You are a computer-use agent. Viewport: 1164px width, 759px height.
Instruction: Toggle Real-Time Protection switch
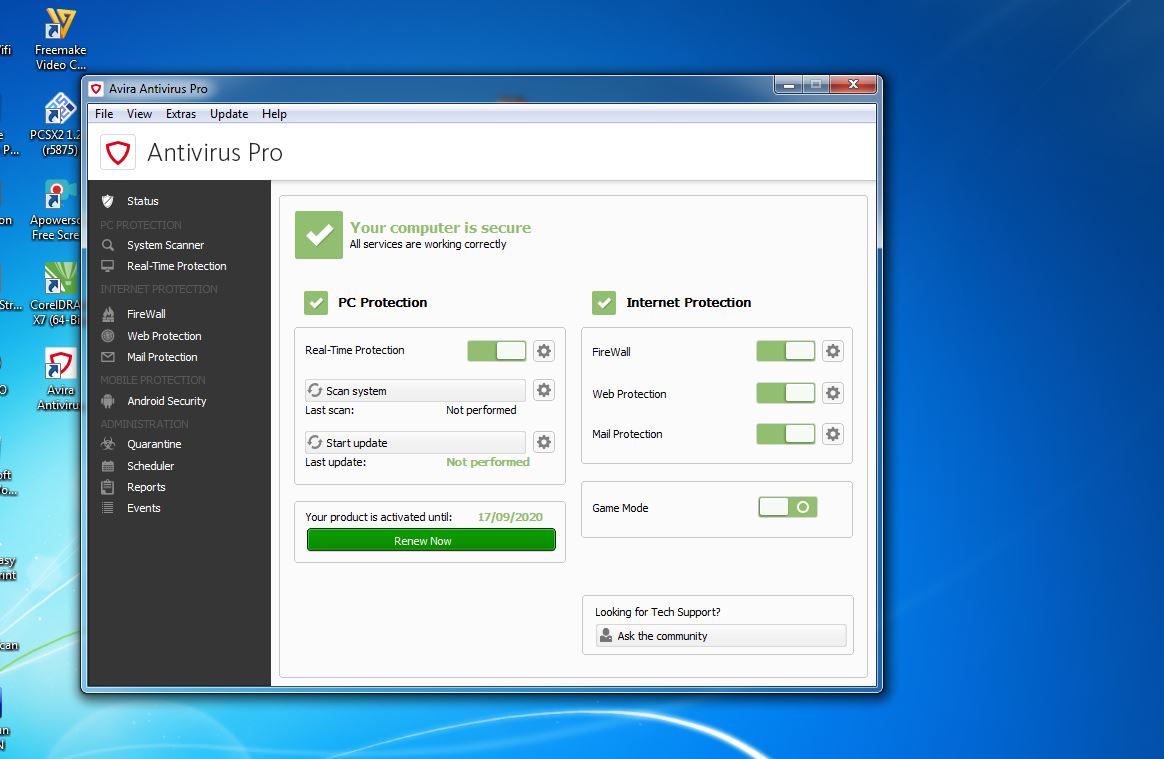click(497, 351)
